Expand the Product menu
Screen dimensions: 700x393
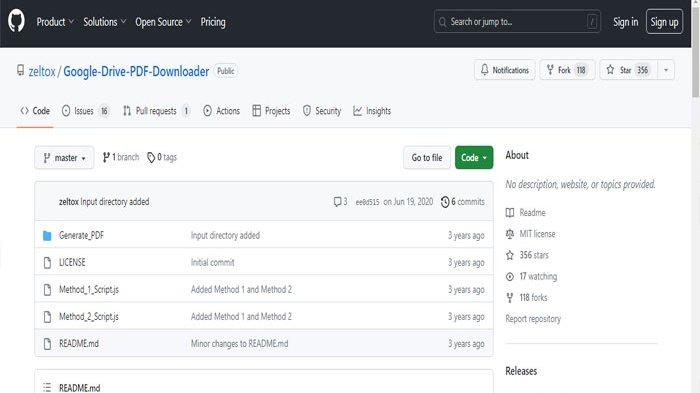click(x=55, y=22)
